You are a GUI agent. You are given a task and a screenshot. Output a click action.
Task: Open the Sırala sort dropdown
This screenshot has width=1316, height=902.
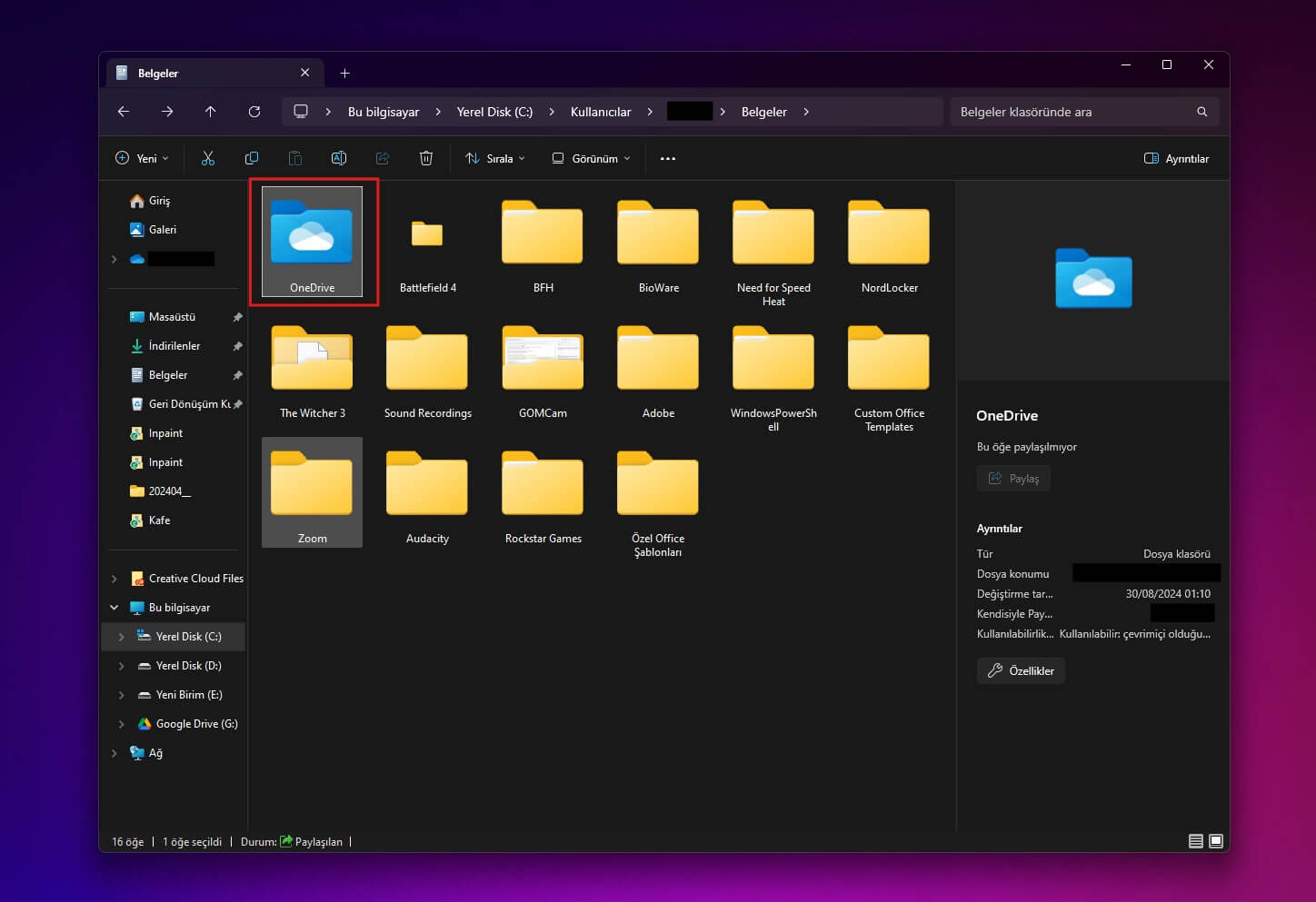pos(495,158)
